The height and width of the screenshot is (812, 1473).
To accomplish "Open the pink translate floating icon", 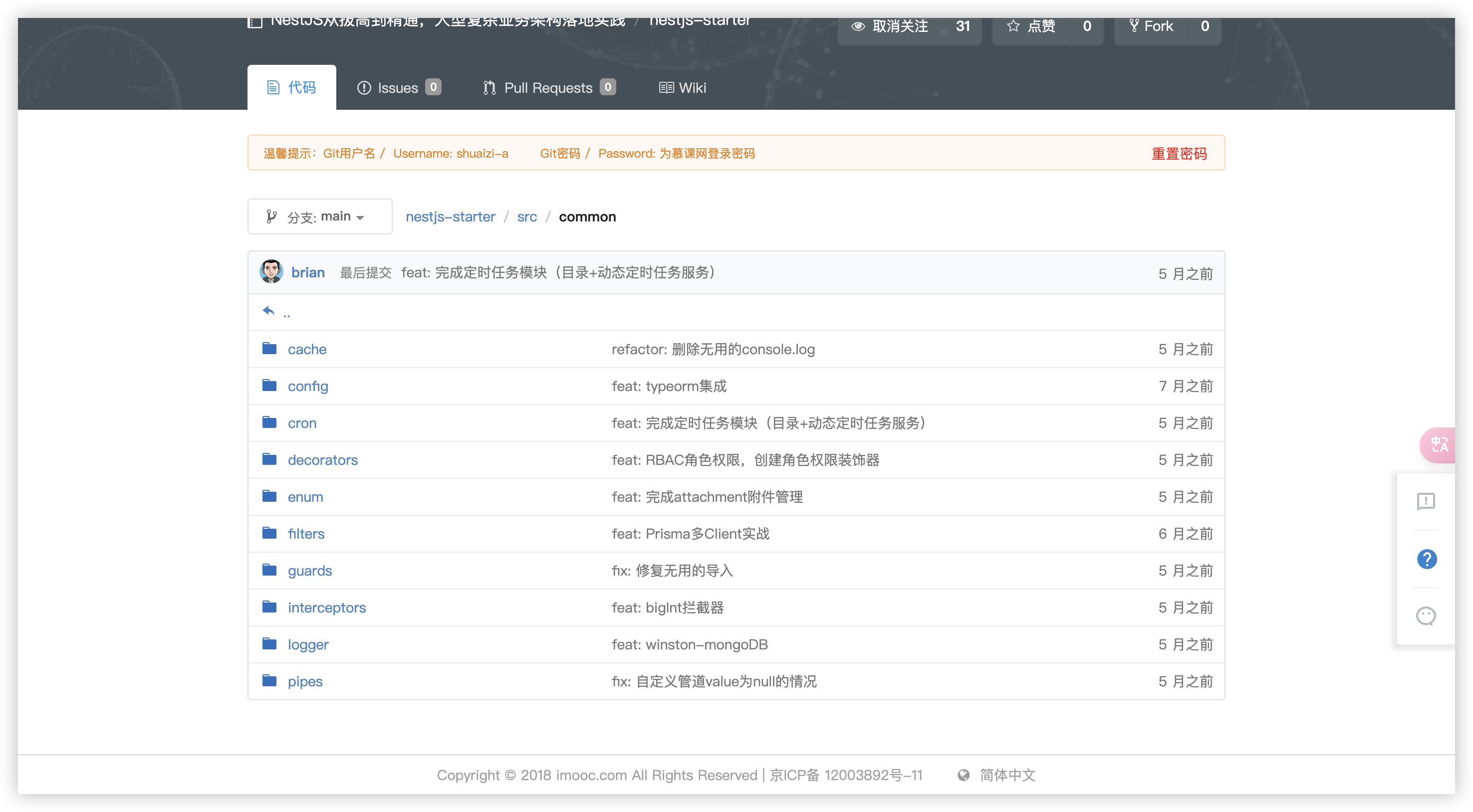I will (1441, 445).
